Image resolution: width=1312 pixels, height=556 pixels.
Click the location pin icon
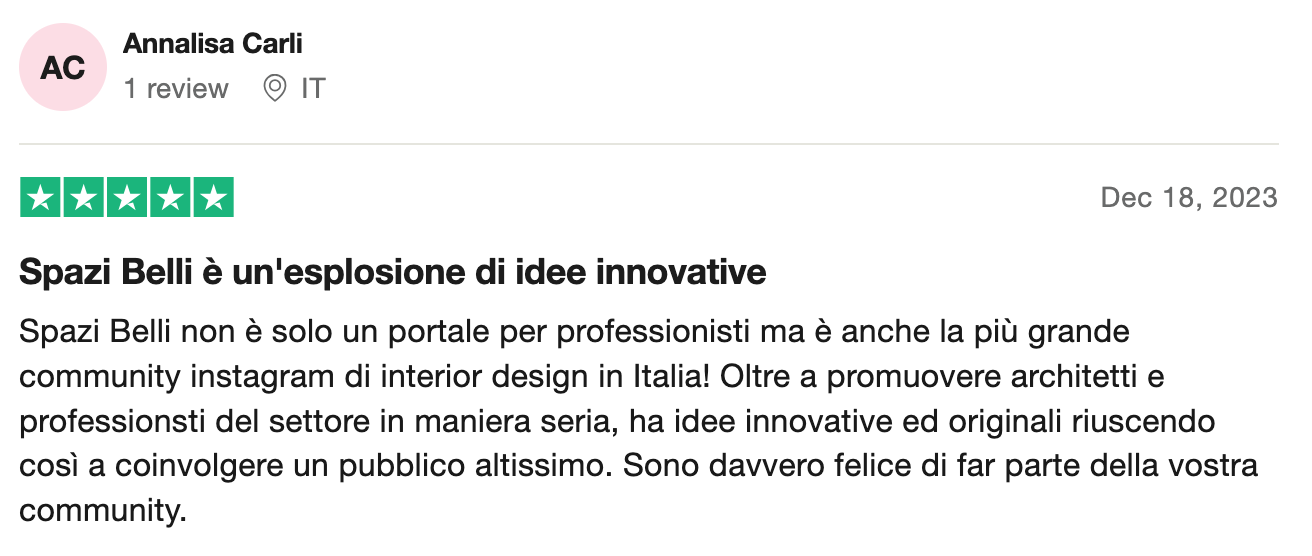274,89
